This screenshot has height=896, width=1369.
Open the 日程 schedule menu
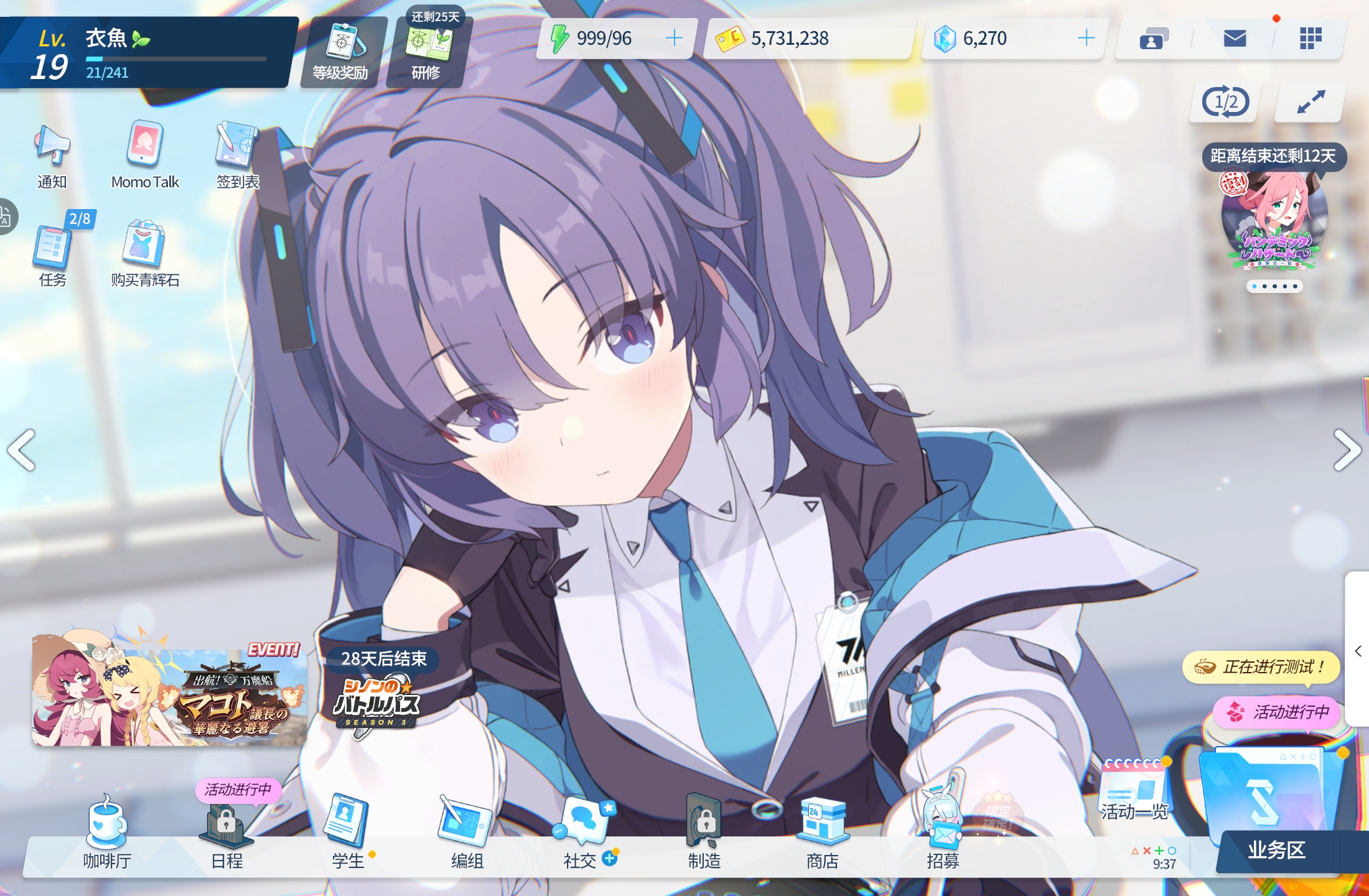click(227, 837)
